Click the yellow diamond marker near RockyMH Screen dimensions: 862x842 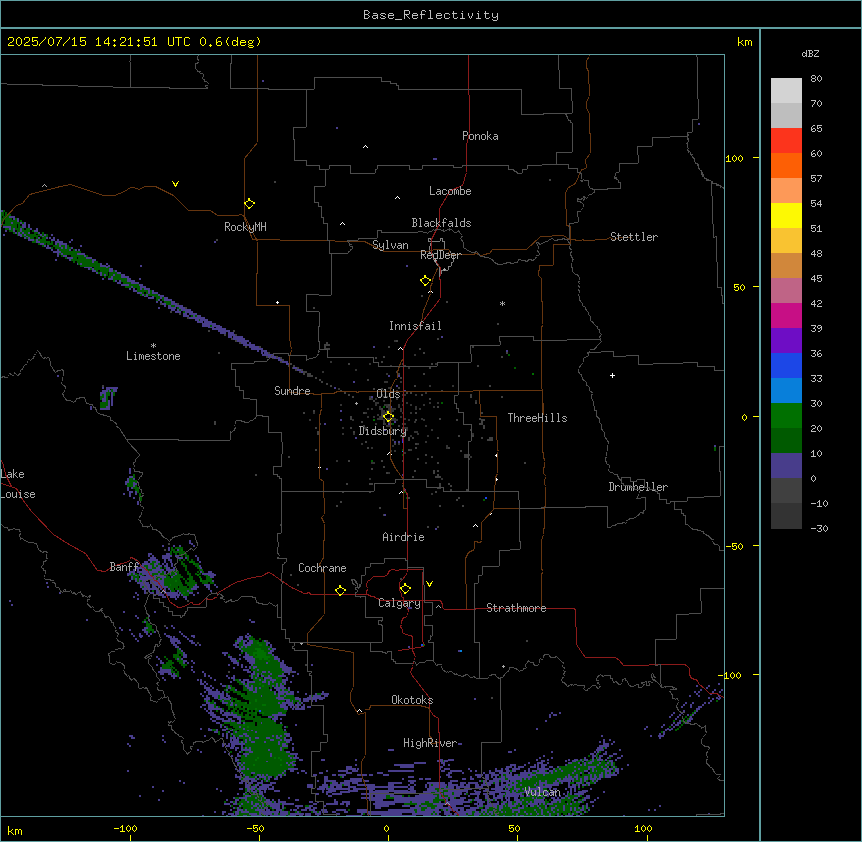pos(249,204)
